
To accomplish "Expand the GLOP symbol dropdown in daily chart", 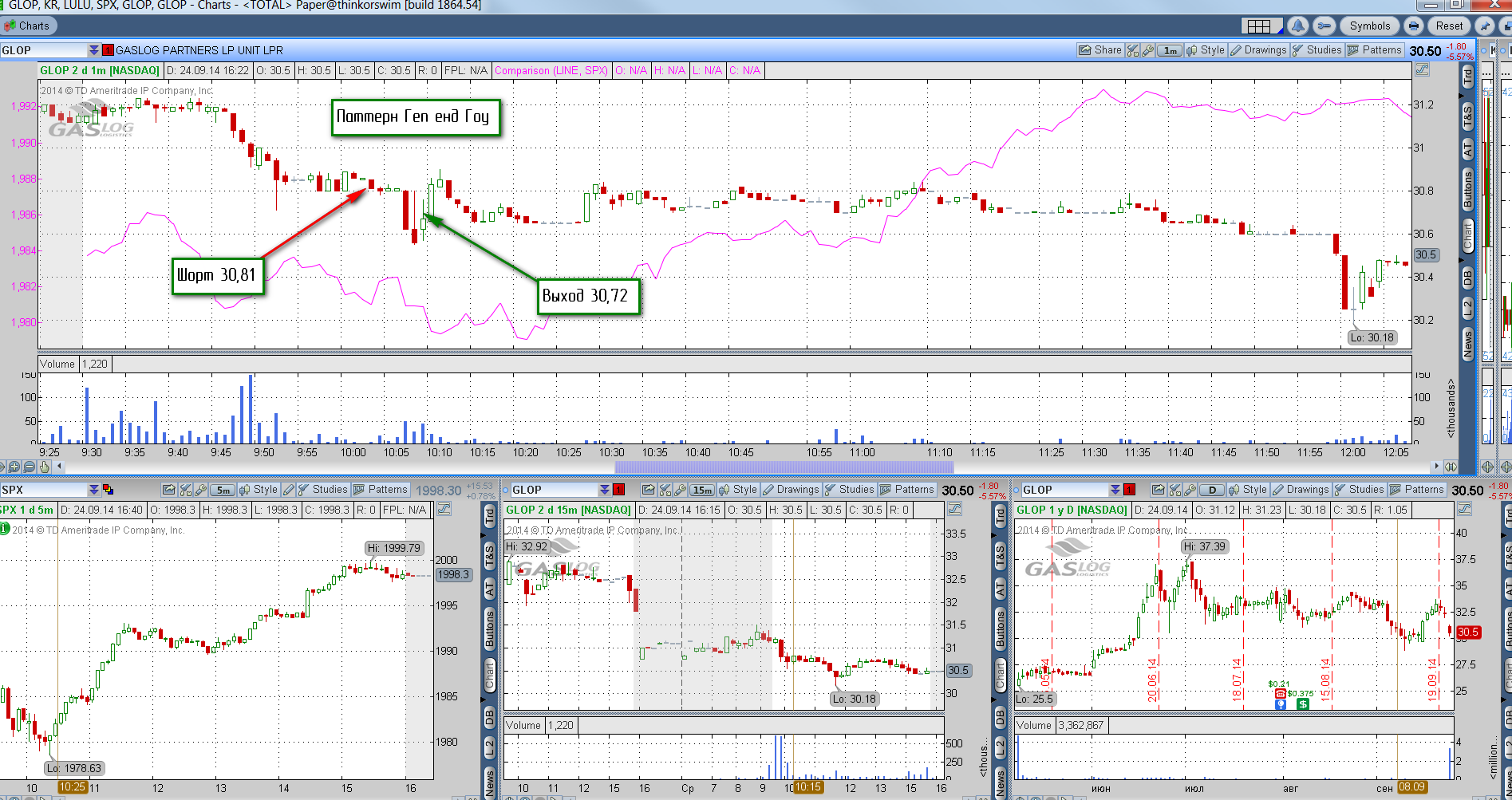I will coord(1115,490).
